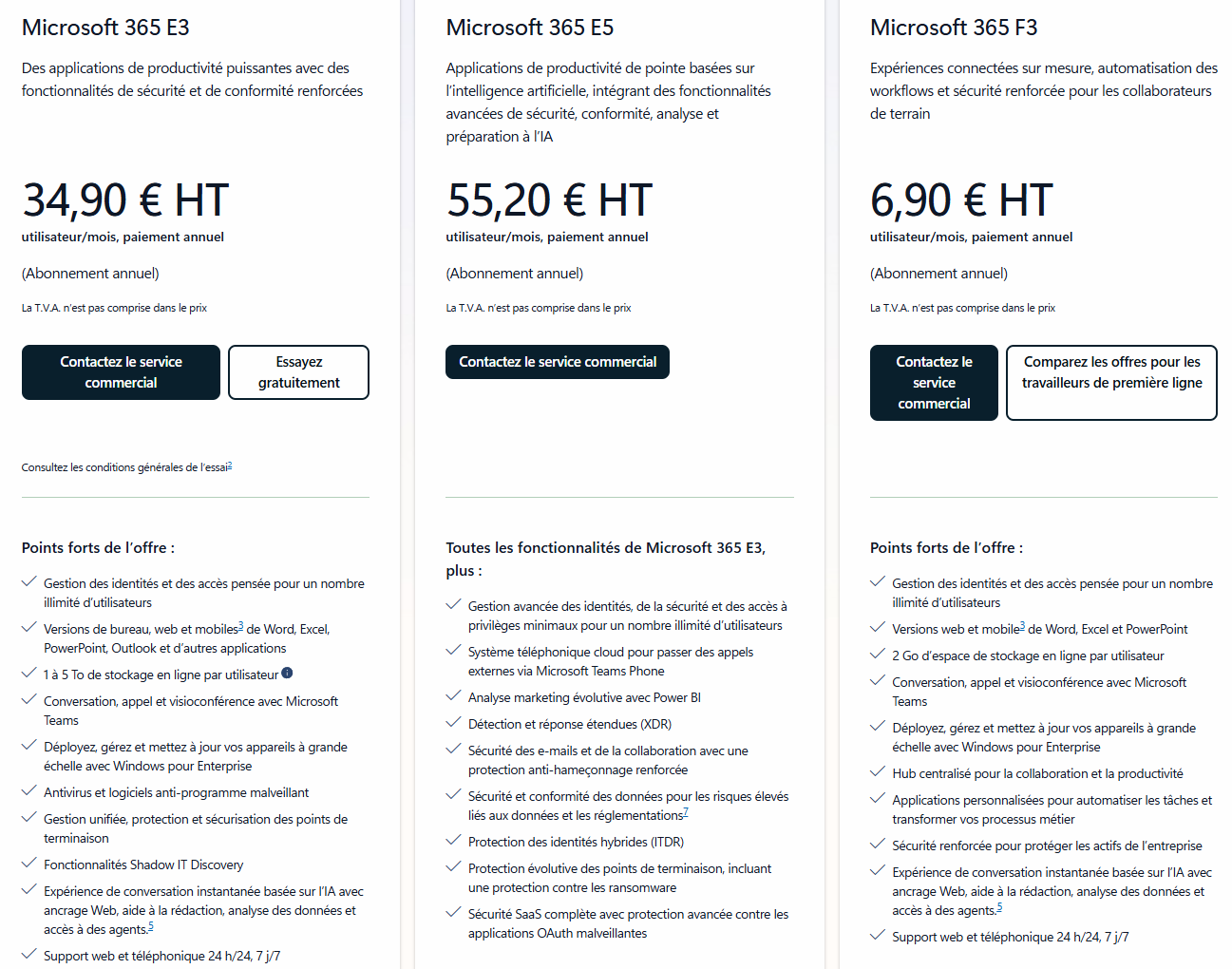Viewport: 1232px width, 969px height.
Task: Click the checkmark beside Protection des identités hybrides
Action: (454, 841)
